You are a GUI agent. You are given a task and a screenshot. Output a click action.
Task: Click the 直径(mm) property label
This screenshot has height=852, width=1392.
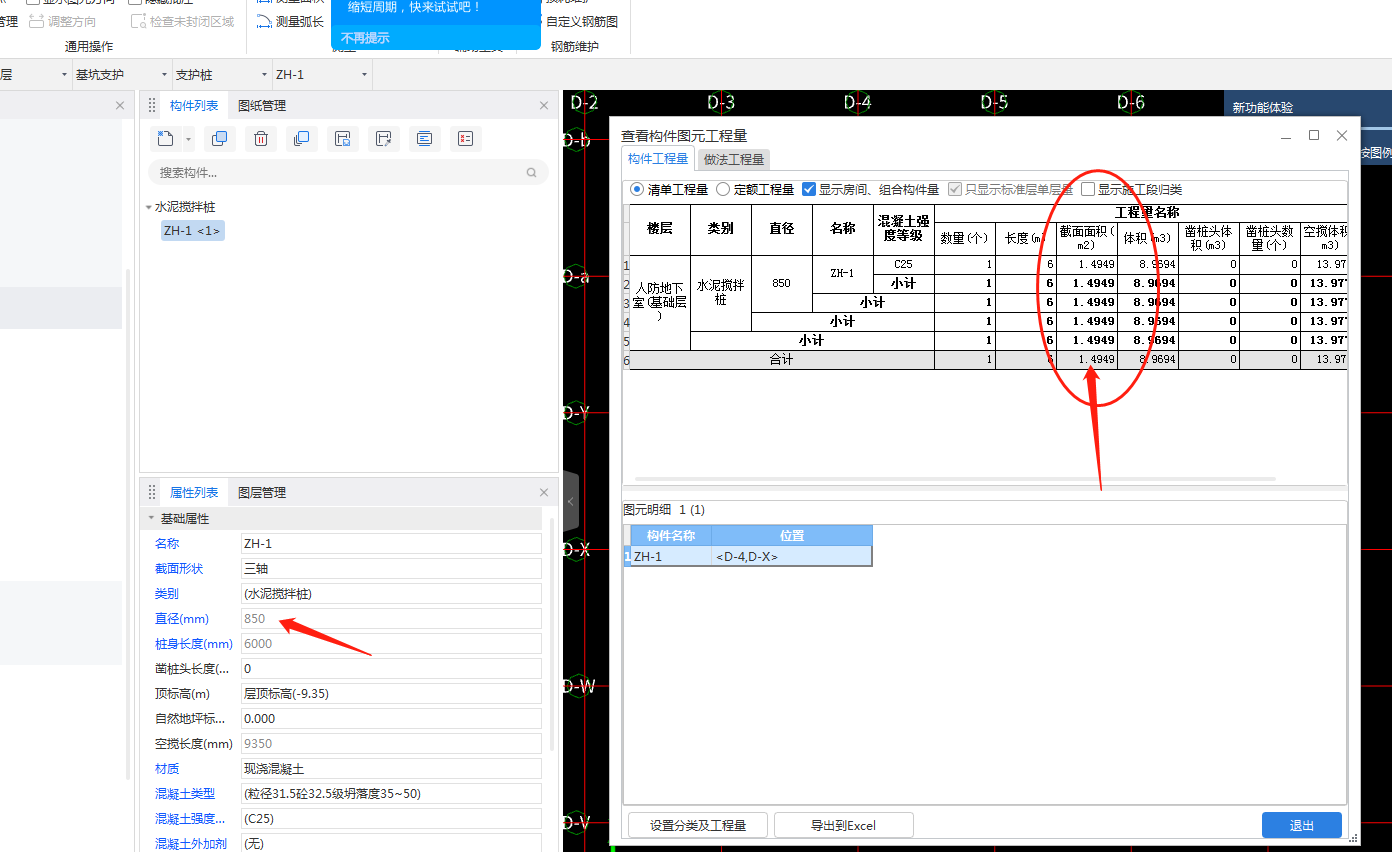(182, 619)
